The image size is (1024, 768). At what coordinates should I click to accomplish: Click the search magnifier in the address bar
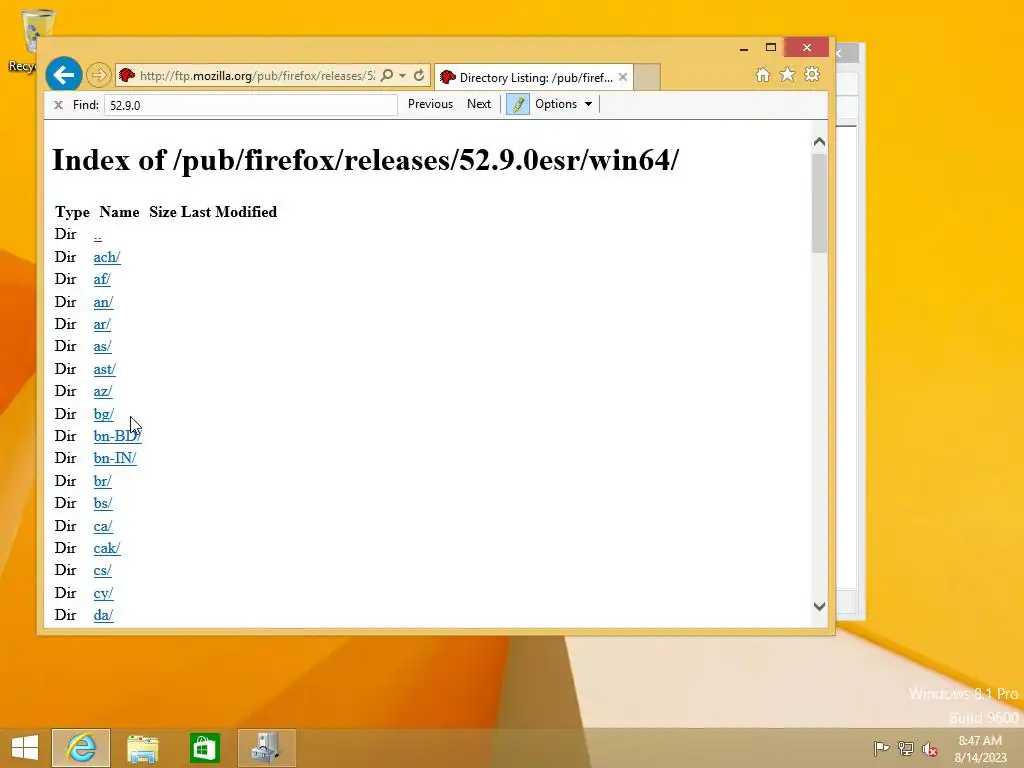click(x=387, y=76)
